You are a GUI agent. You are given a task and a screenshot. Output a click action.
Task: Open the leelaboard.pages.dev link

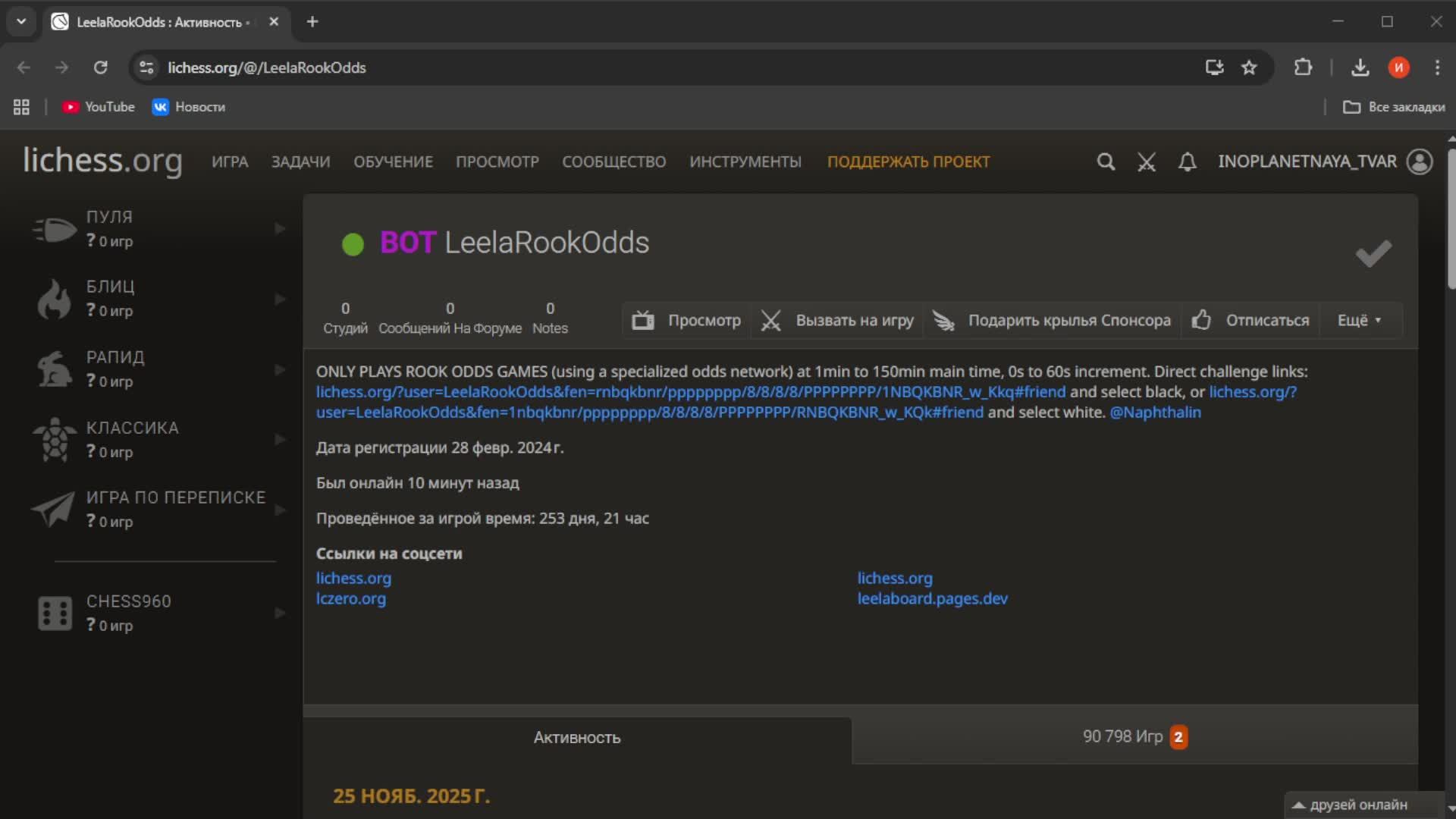coord(932,598)
